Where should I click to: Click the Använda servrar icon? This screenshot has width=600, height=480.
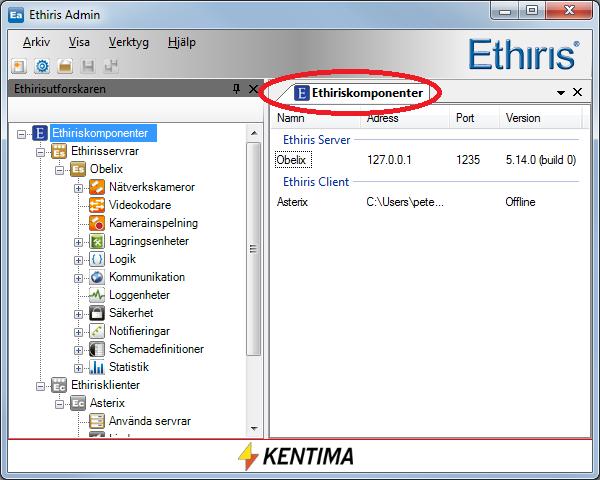point(97,421)
